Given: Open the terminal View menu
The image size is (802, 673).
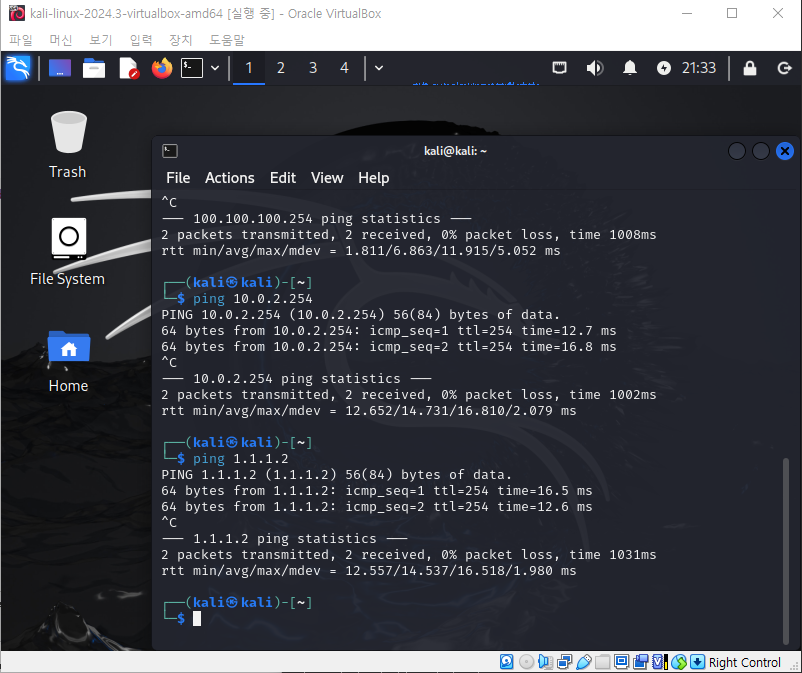Looking at the screenshot, I should (x=327, y=178).
